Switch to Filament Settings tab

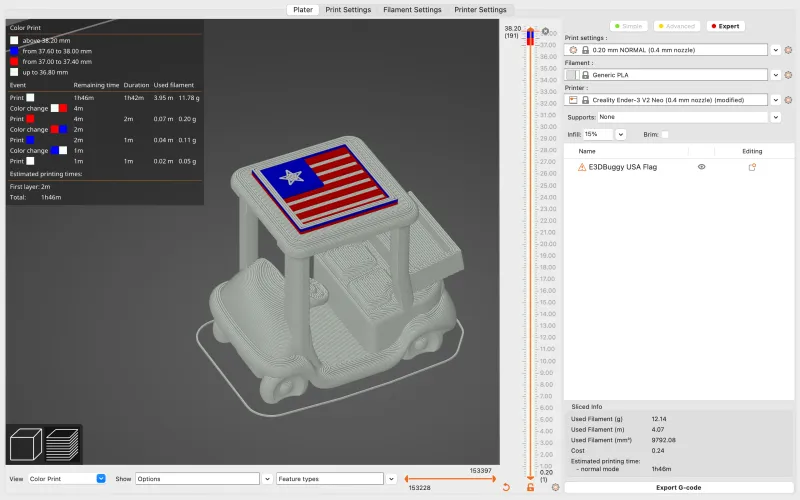click(412, 10)
